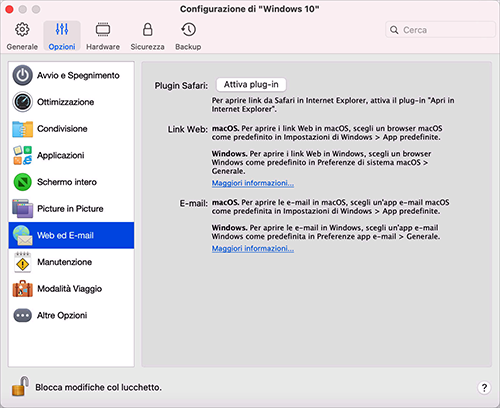Open the Backup clock icon

point(188,30)
